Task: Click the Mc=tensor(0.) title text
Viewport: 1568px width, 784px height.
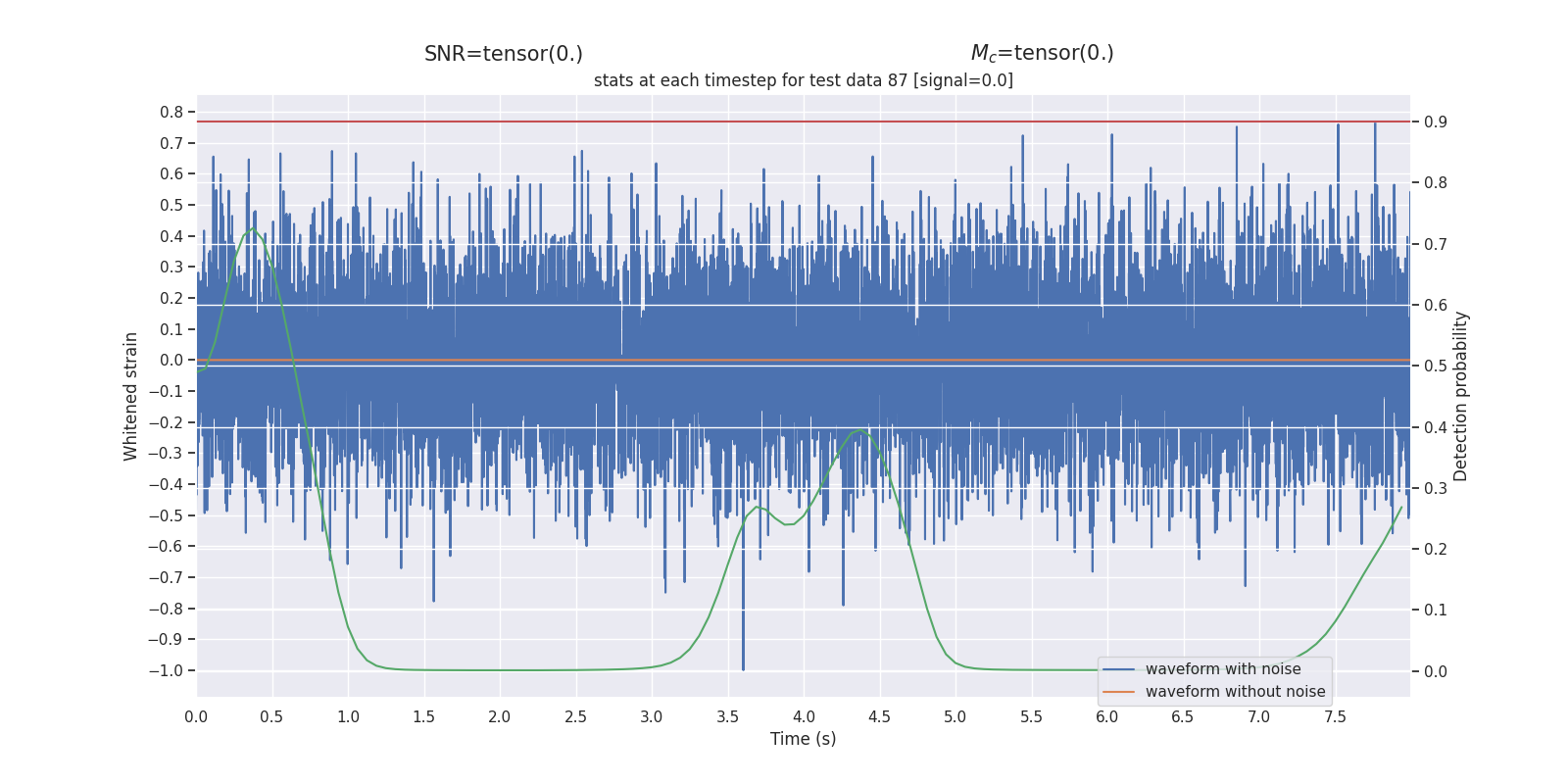Action: click(x=1042, y=54)
